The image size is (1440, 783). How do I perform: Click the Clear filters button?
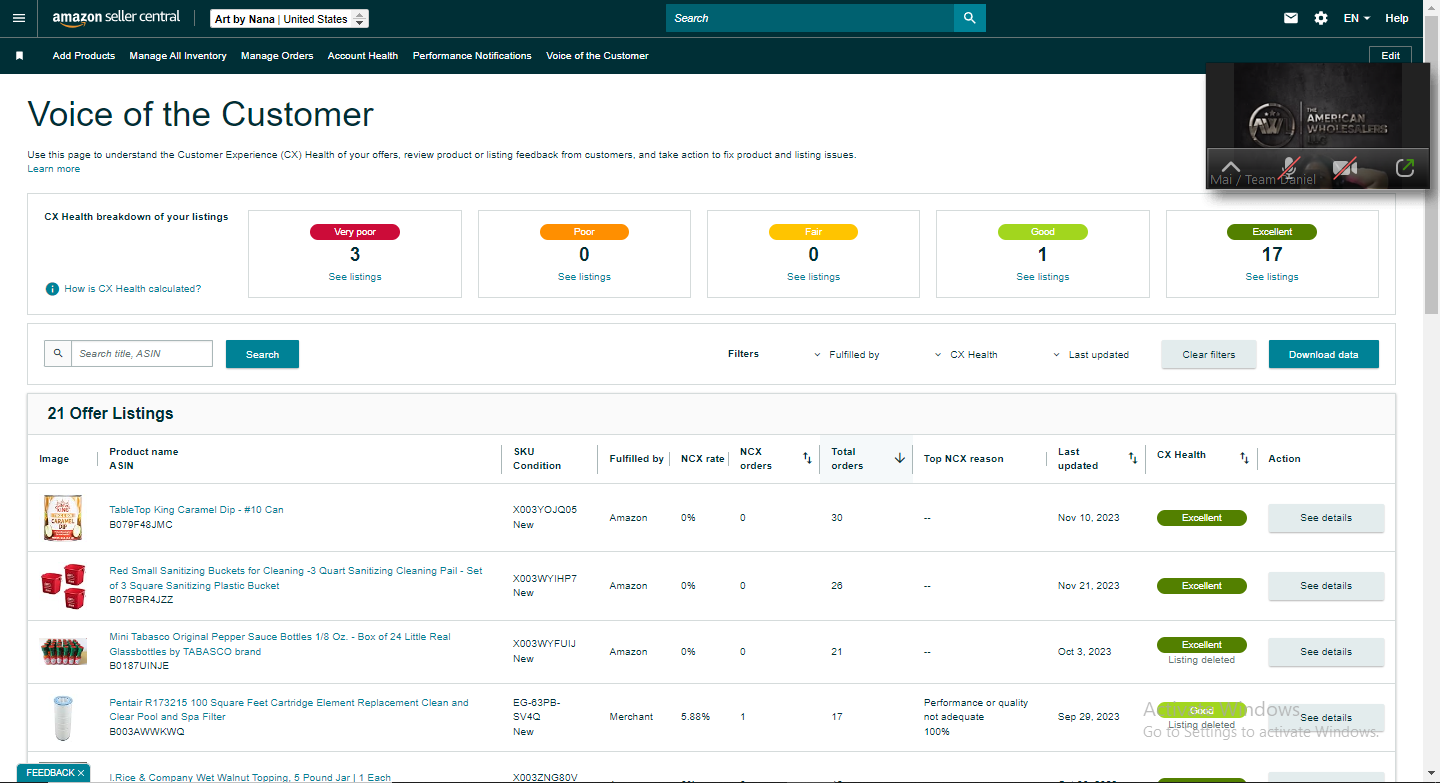(x=1209, y=354)
